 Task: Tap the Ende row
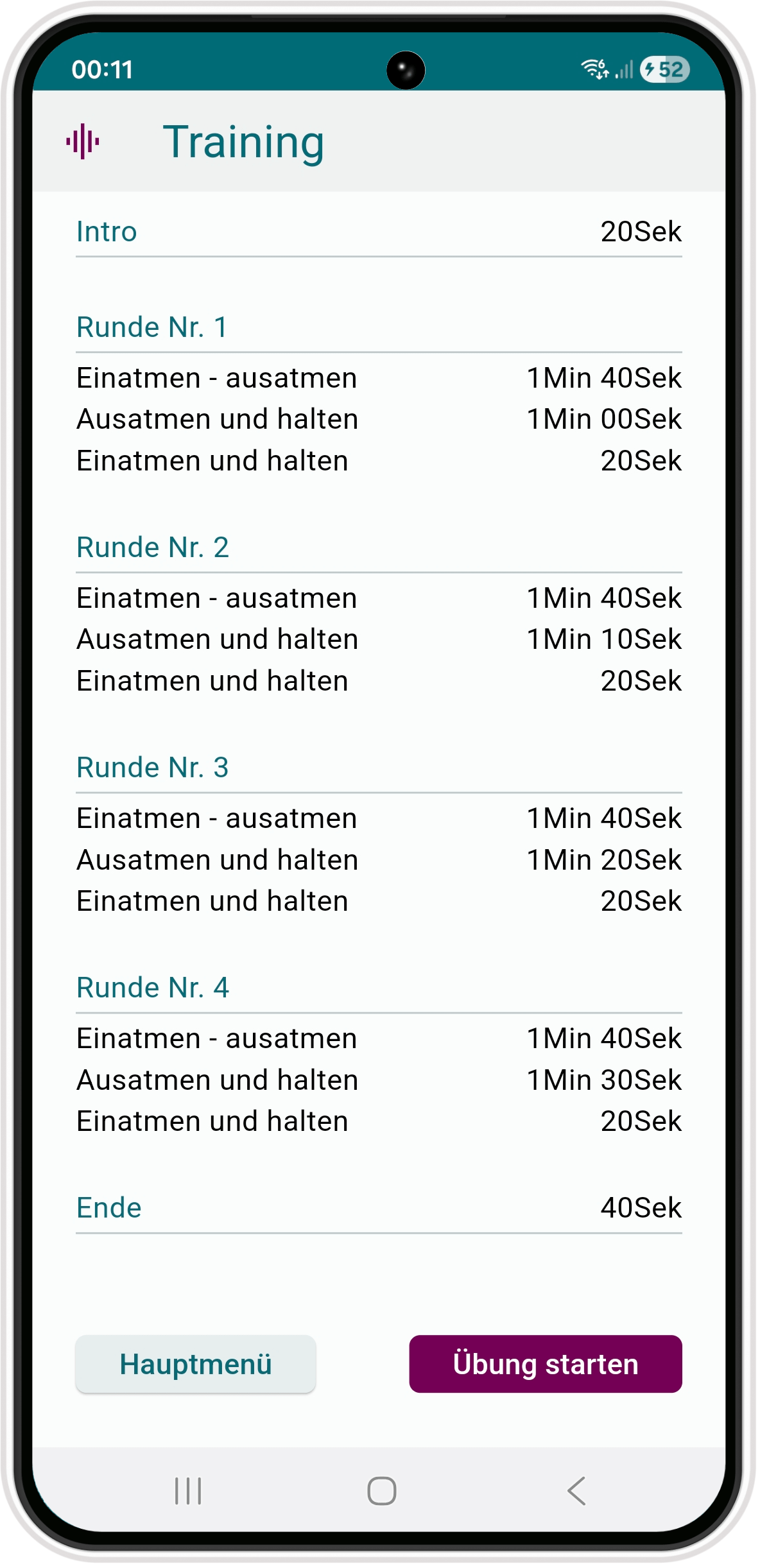(x=379, y=1208)
